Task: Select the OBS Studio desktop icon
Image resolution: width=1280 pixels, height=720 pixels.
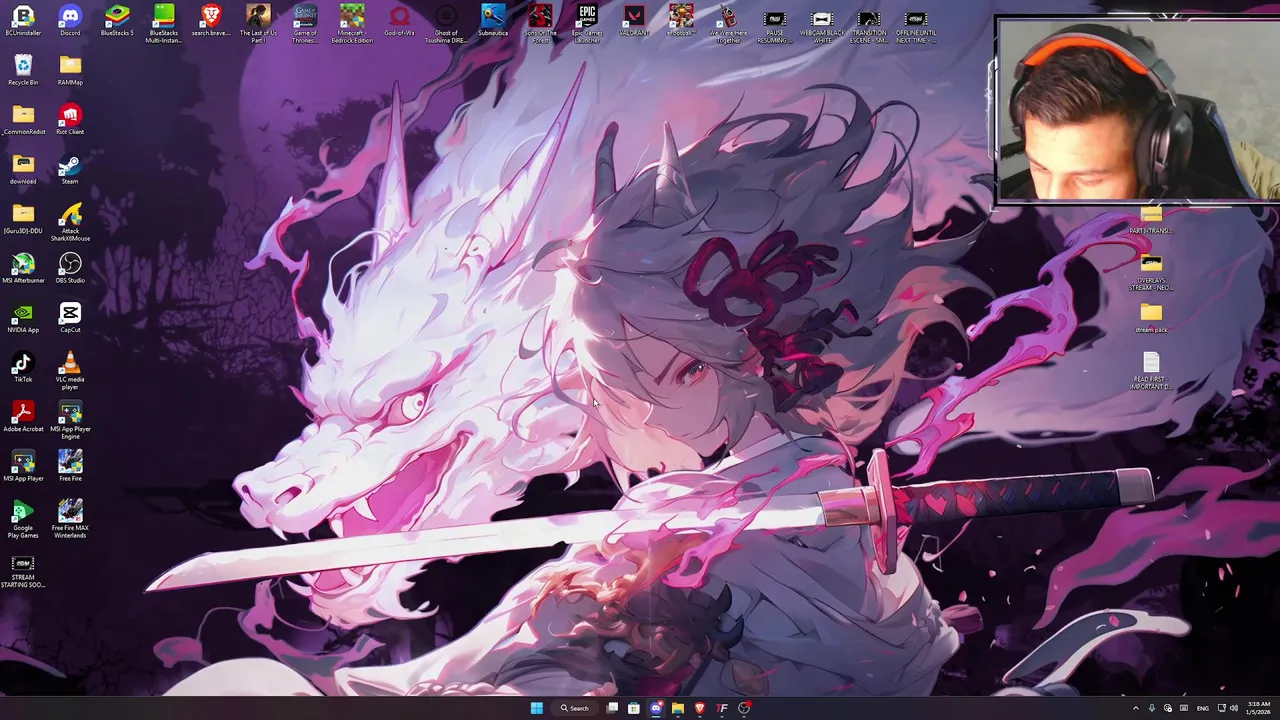Action: (70, 268)
